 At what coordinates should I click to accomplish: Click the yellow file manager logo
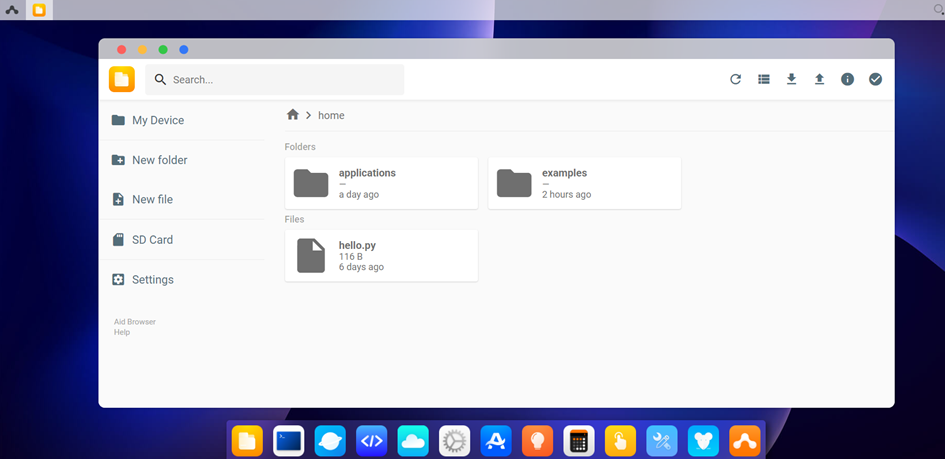click(122, 80)
